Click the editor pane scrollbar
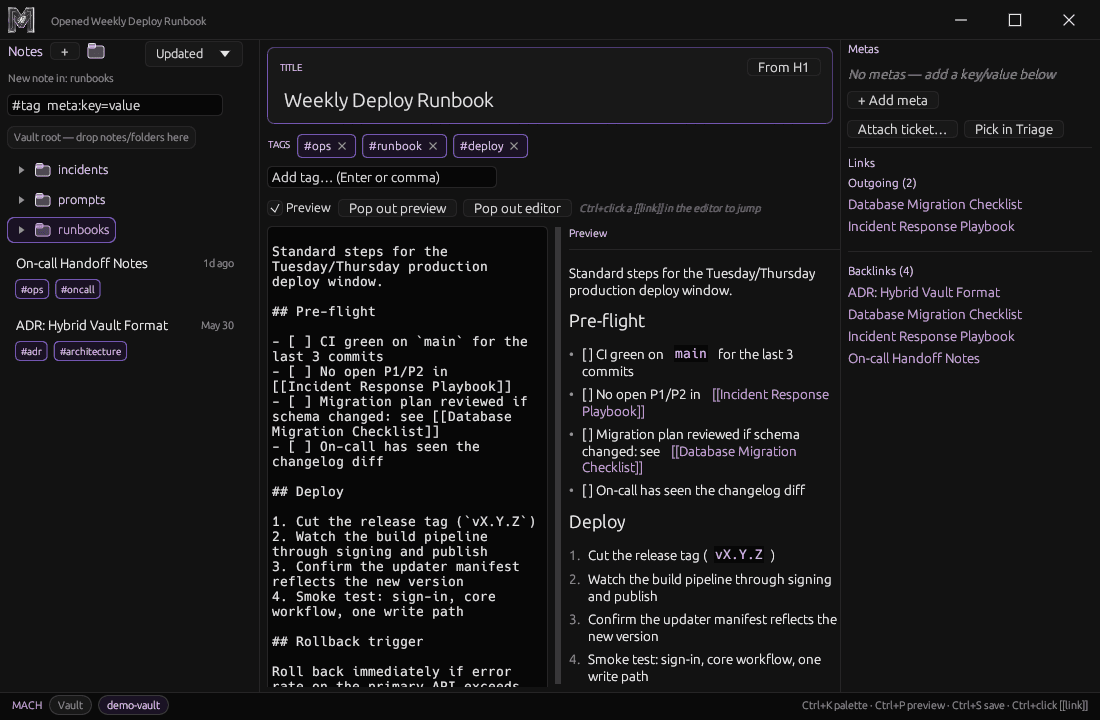 tap(558, 455)
